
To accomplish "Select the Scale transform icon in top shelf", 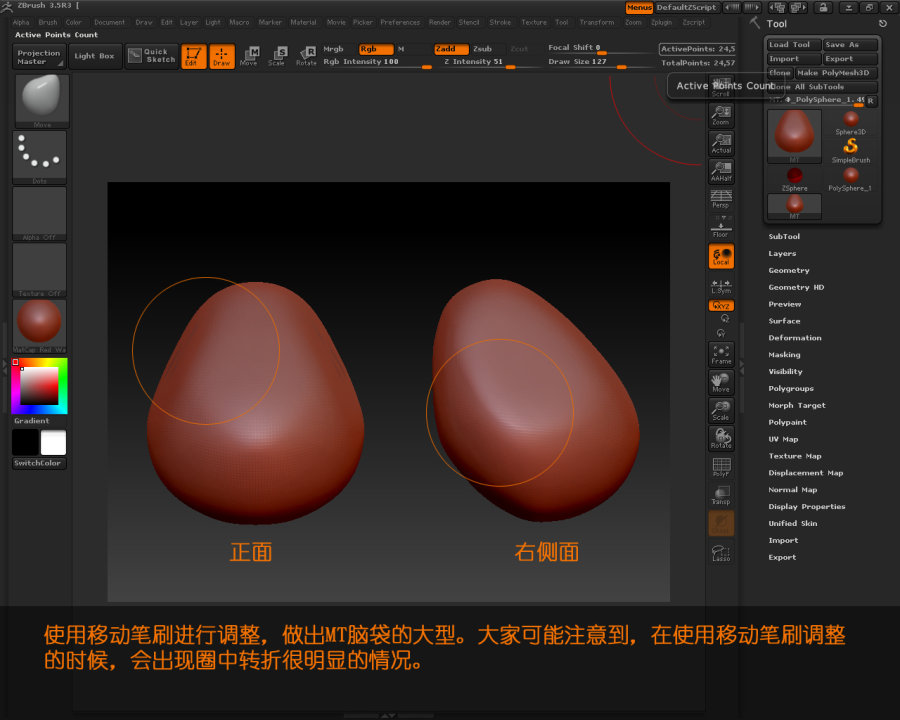I will 277,56.
